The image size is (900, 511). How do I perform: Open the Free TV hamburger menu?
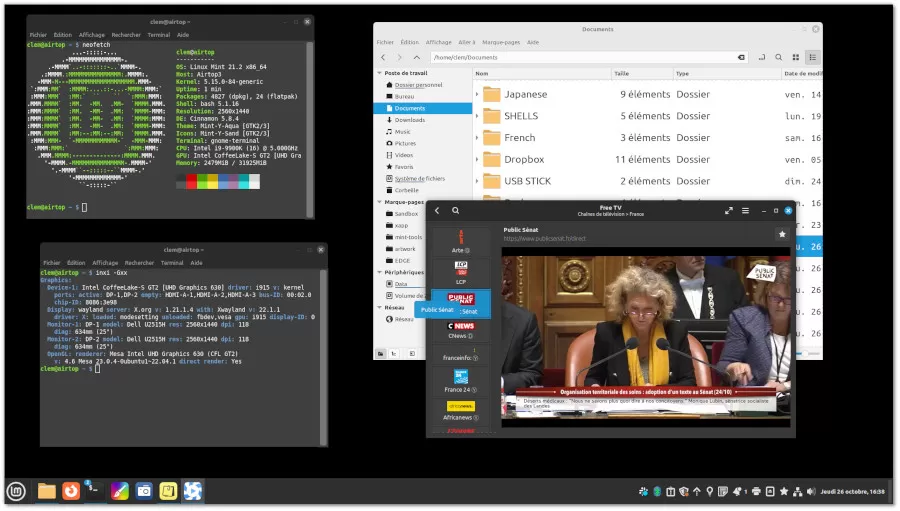pyautogui.click(x=746, y=211)
